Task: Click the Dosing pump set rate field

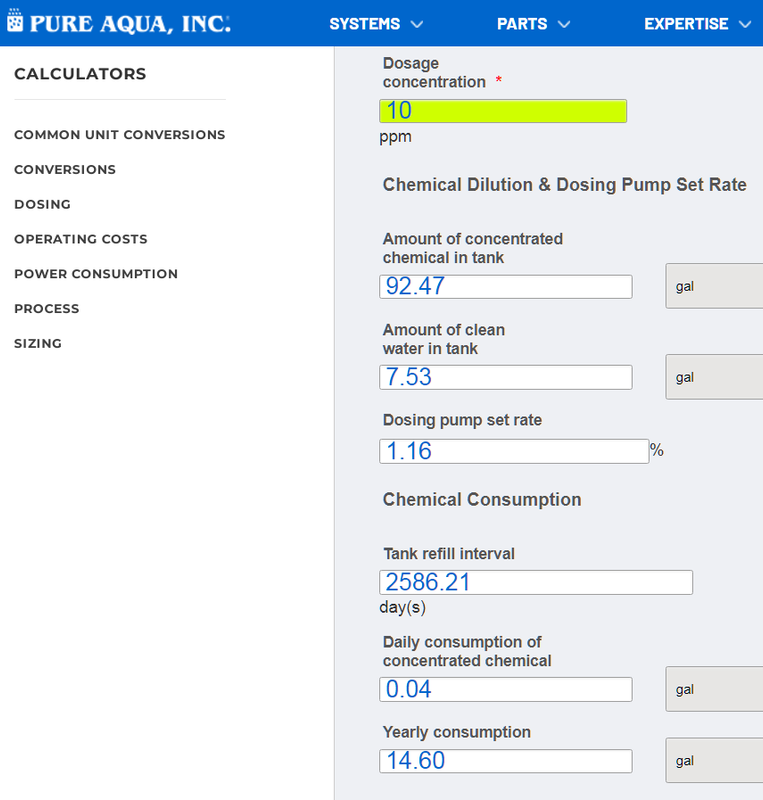Action: 514,451
